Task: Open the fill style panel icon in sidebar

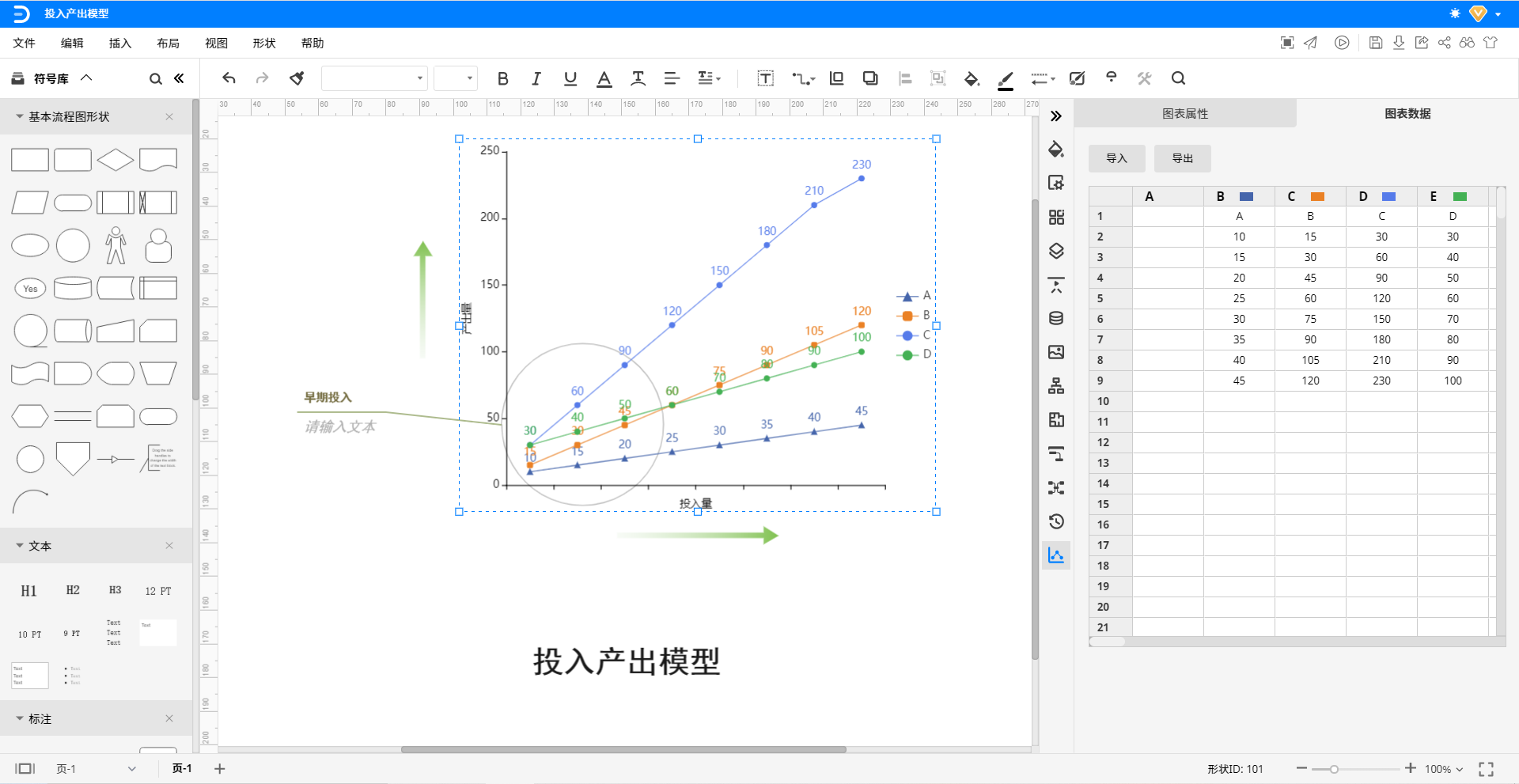Action: tap(1056, 149)
